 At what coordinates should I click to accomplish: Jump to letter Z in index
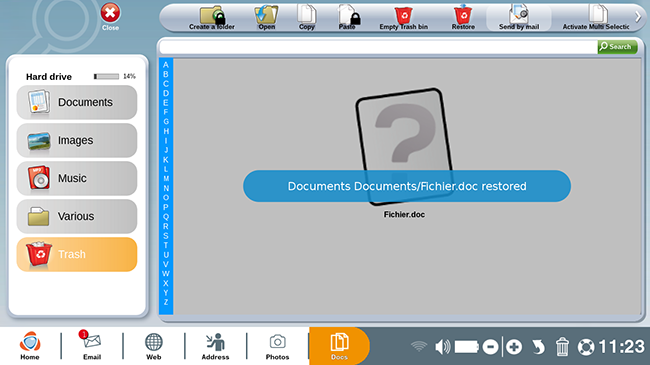click(166, 302)
